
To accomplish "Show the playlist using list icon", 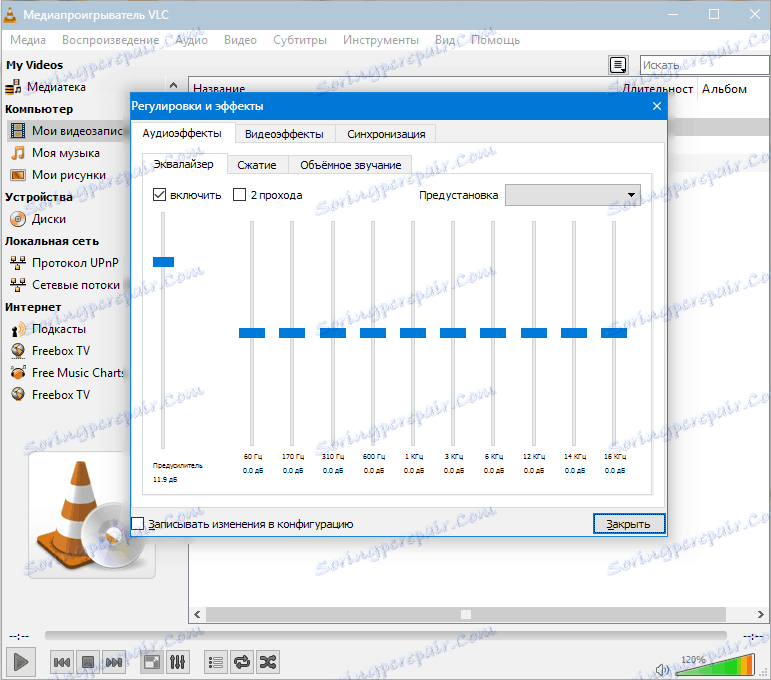I will [x=215, y=662].
